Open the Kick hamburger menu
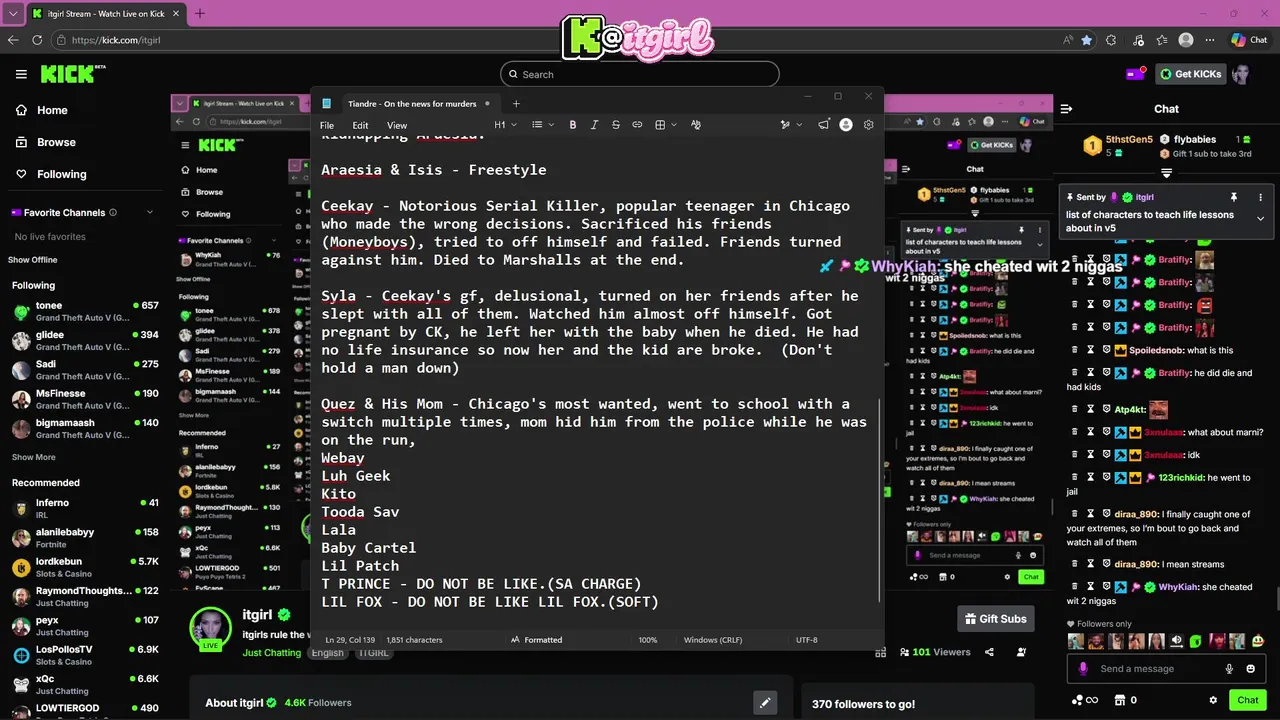This screenshot has width=1280, height=720. [21, 74]
